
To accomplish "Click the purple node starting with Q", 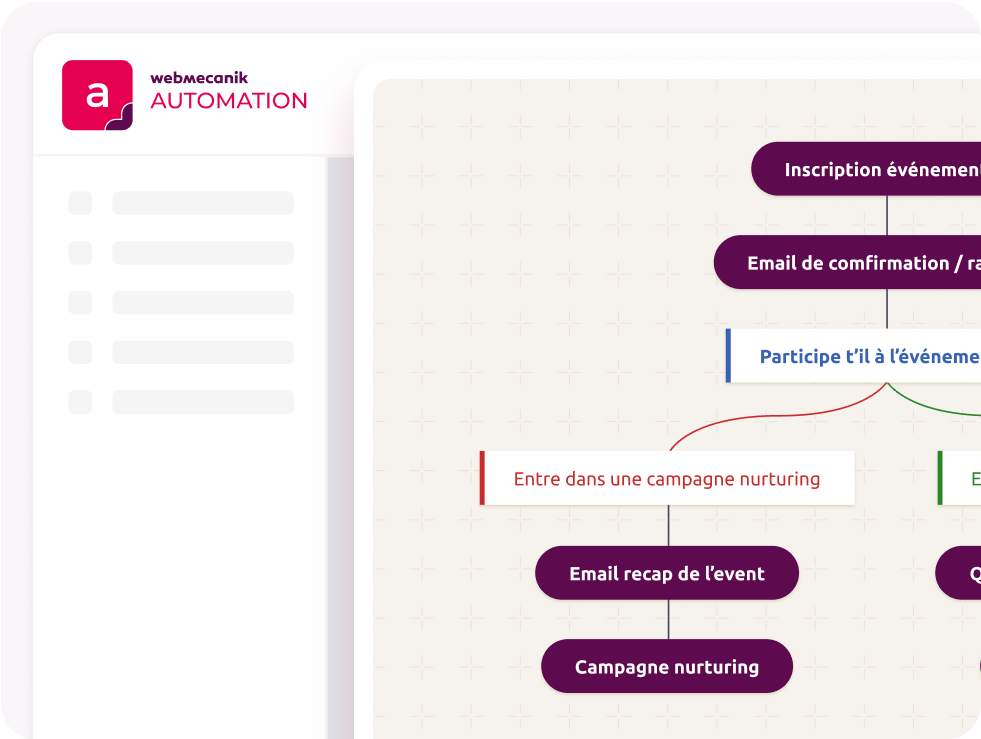I will tap(962, 573).
